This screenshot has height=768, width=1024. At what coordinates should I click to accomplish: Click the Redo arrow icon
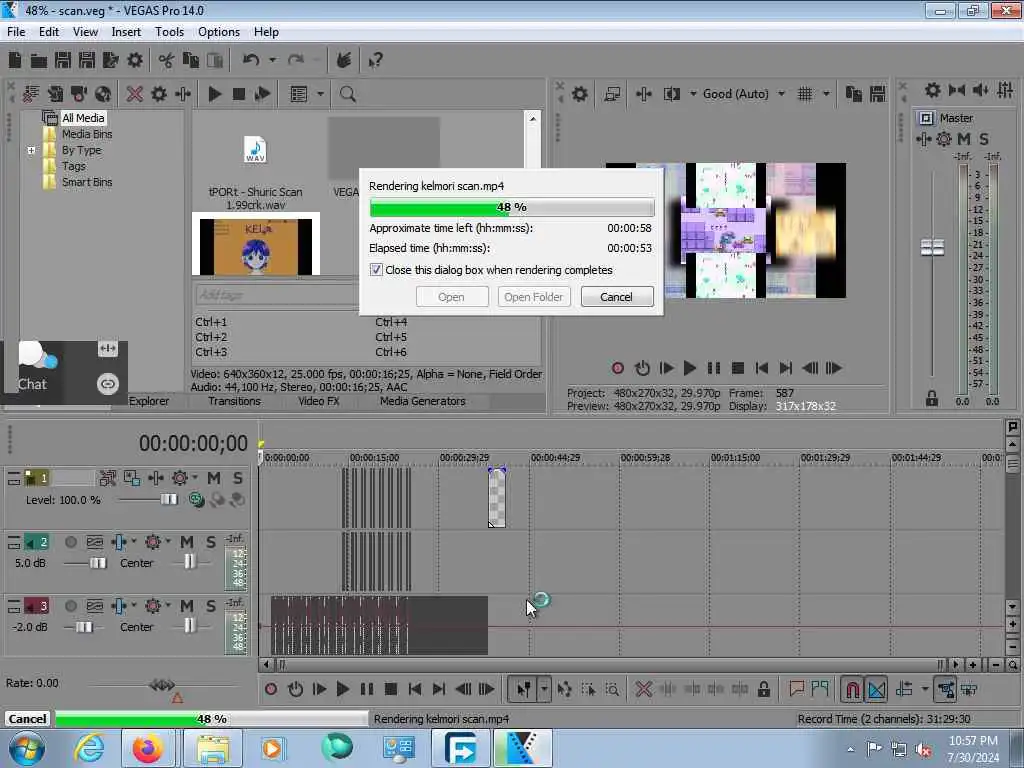(x=296, y=61)
